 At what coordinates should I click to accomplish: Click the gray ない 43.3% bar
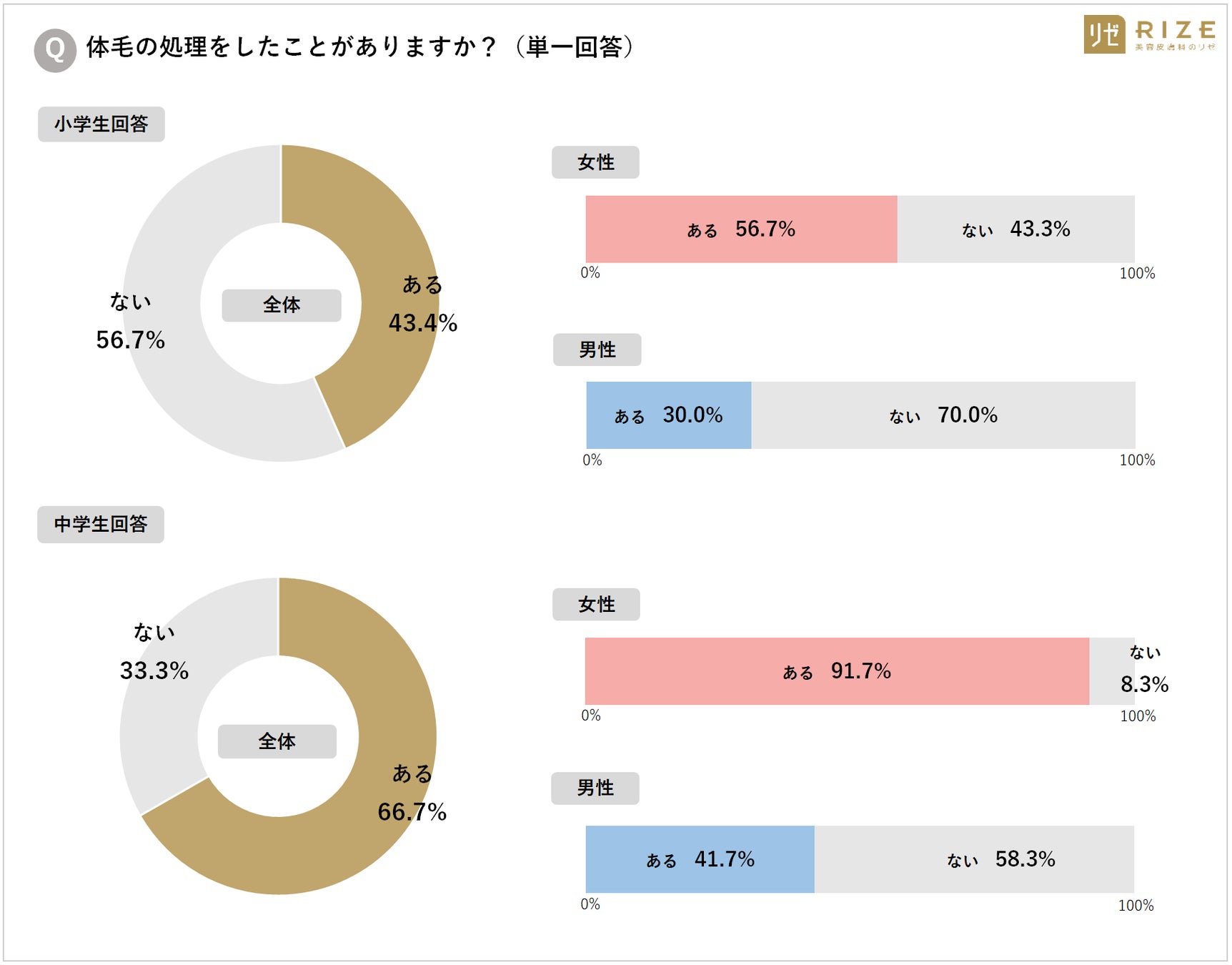click(1016, 229)
